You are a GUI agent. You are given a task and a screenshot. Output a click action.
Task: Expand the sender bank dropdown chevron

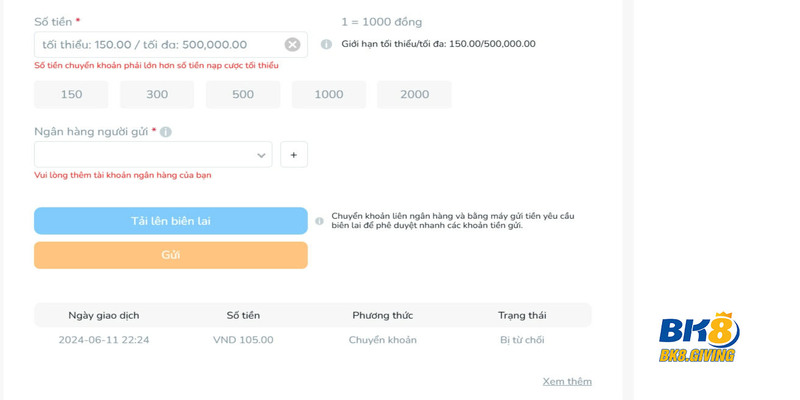point(261,155)
